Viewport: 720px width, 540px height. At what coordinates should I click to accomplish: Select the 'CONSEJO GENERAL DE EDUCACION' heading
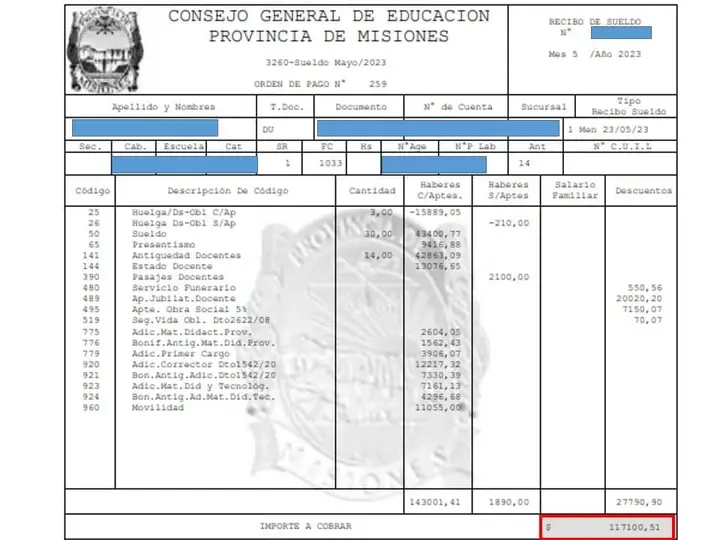click(329, 16)
